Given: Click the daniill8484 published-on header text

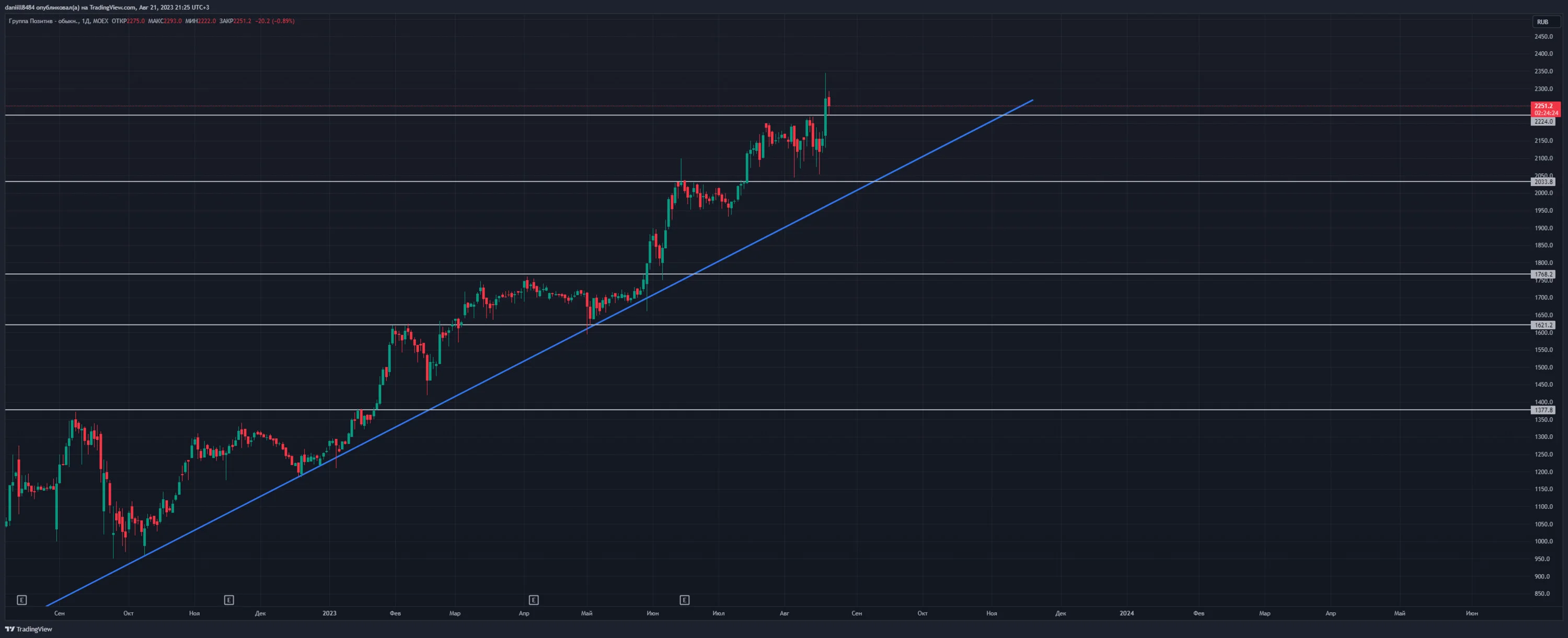Looking at the screenshot, I should 107,7.
